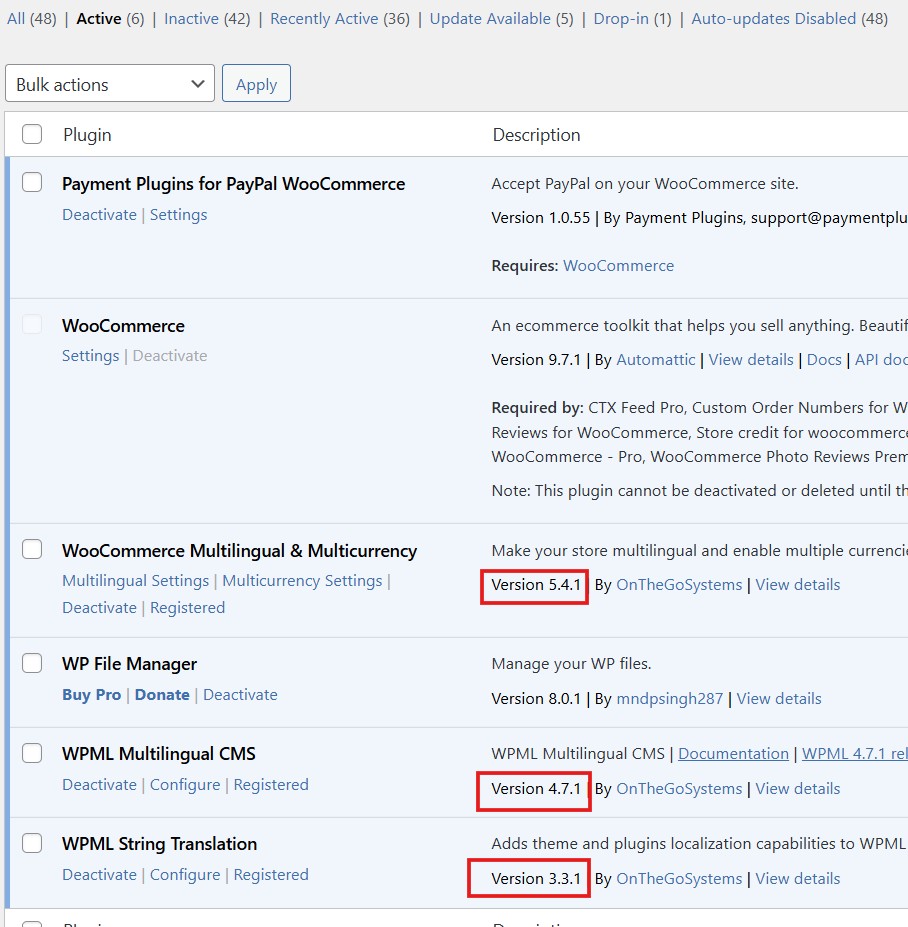Screen dimensions: 908x927
Task: Click the Version 1.0.55 text
Action: (540, 218)
